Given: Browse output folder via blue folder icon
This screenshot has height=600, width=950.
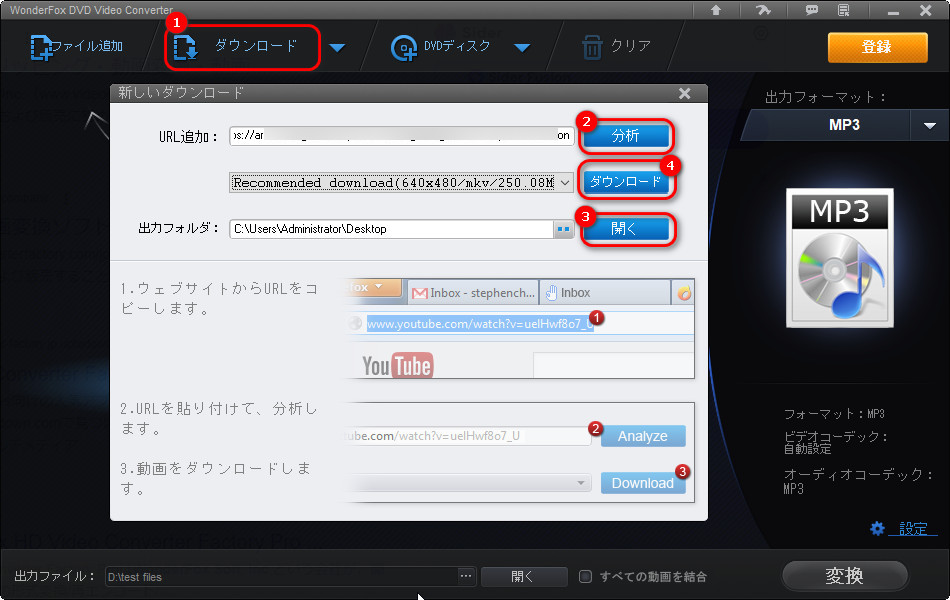Looking at the screenshot, I should coord(563,229).
